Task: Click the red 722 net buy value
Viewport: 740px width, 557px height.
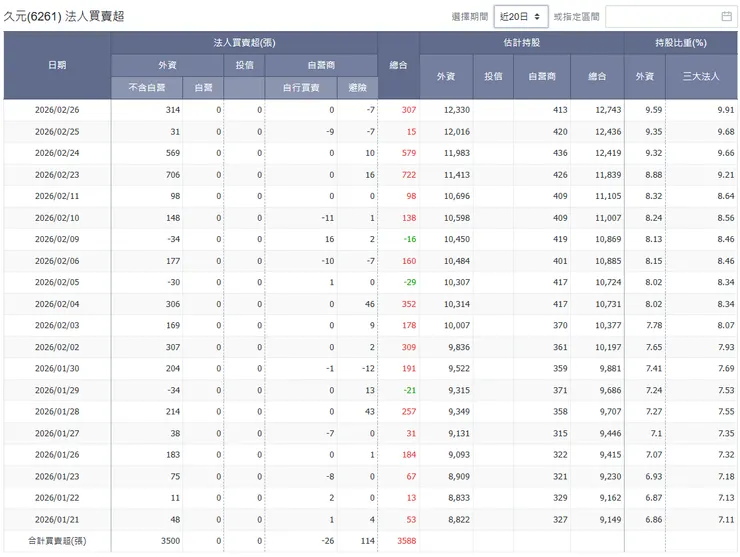Action: point(409,175)
